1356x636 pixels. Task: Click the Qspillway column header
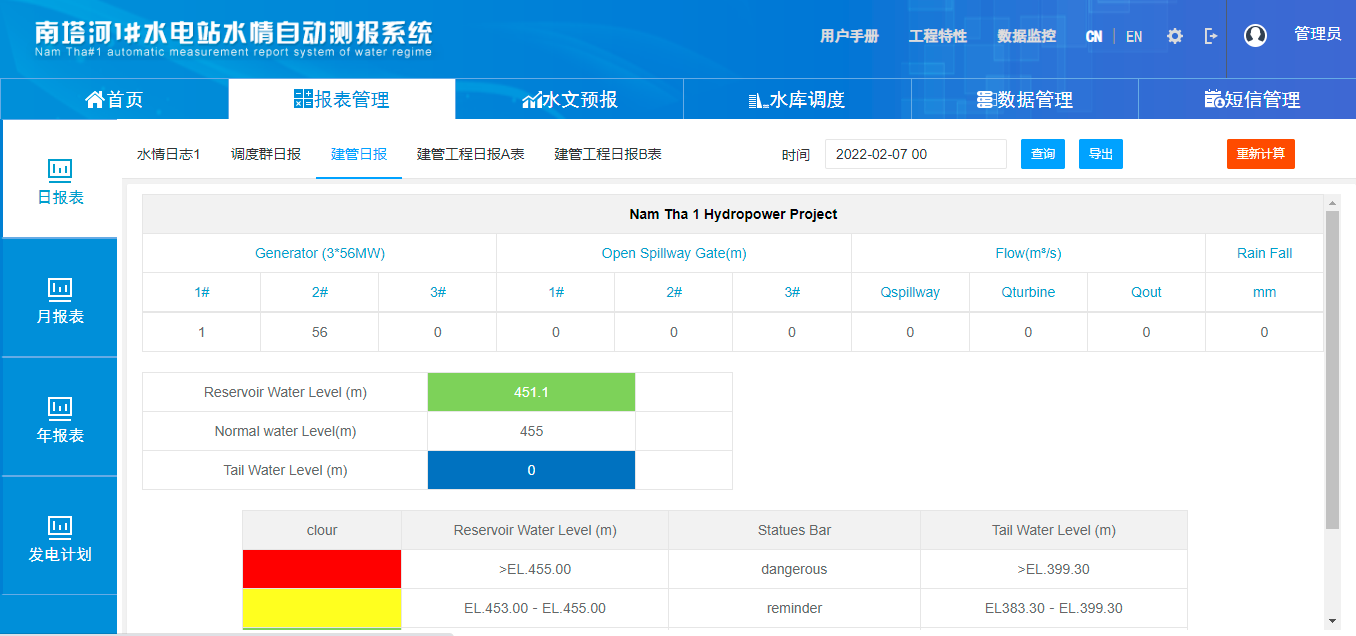910,292
